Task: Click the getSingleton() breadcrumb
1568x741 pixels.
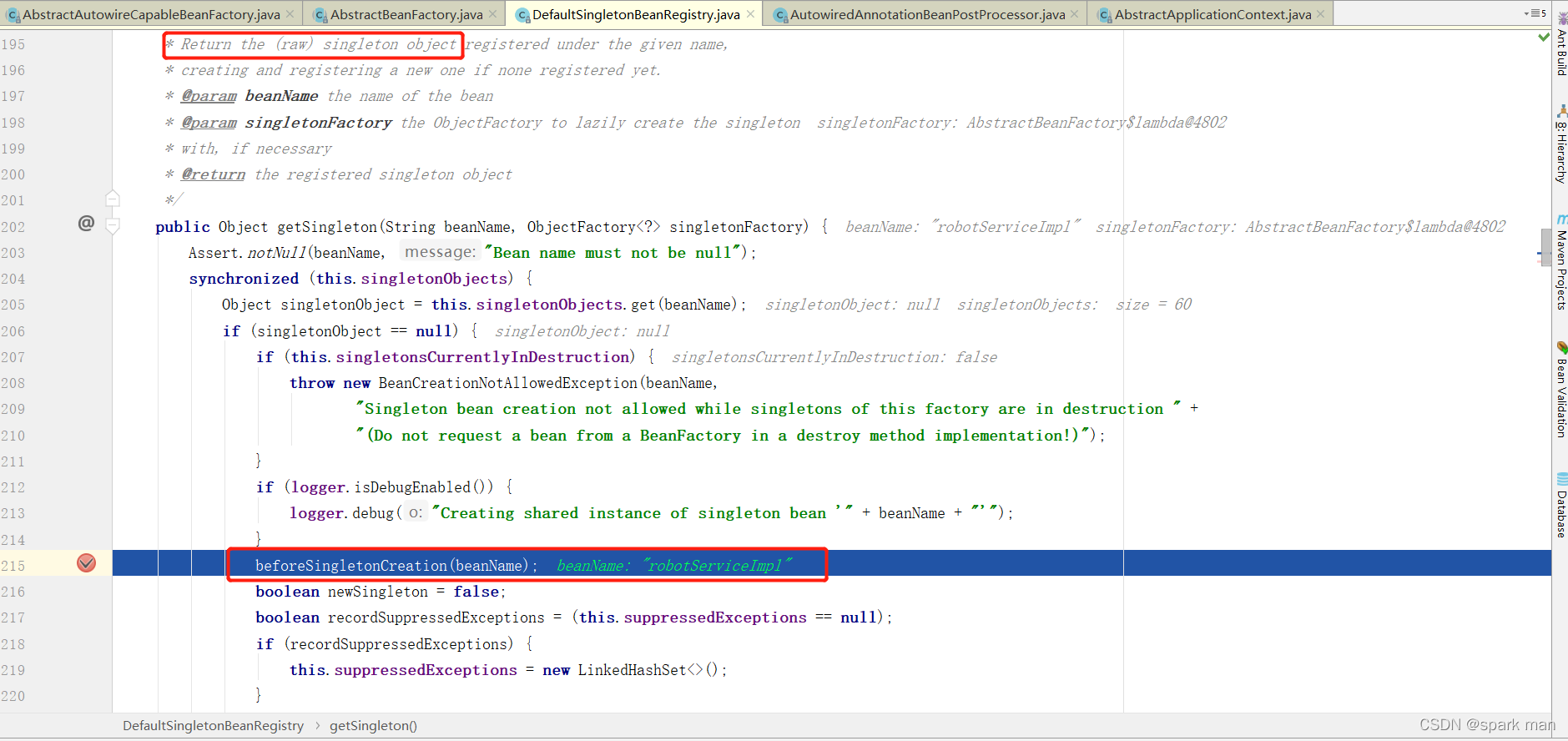Action: 373,726
